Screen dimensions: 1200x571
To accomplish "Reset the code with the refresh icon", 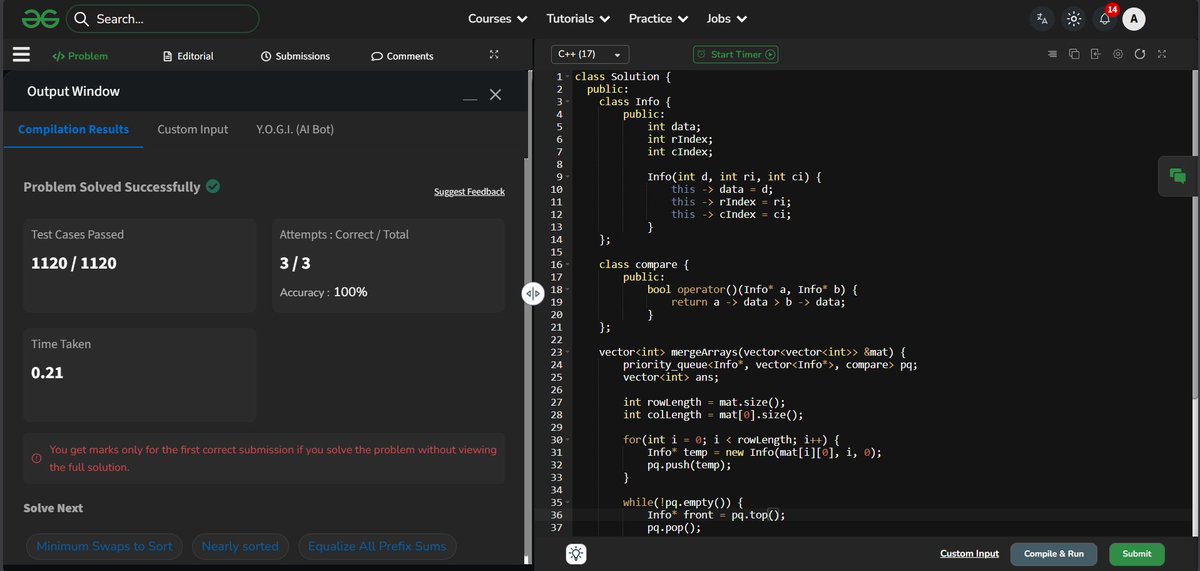I will pyautogui.click(x=1140, y=54).
